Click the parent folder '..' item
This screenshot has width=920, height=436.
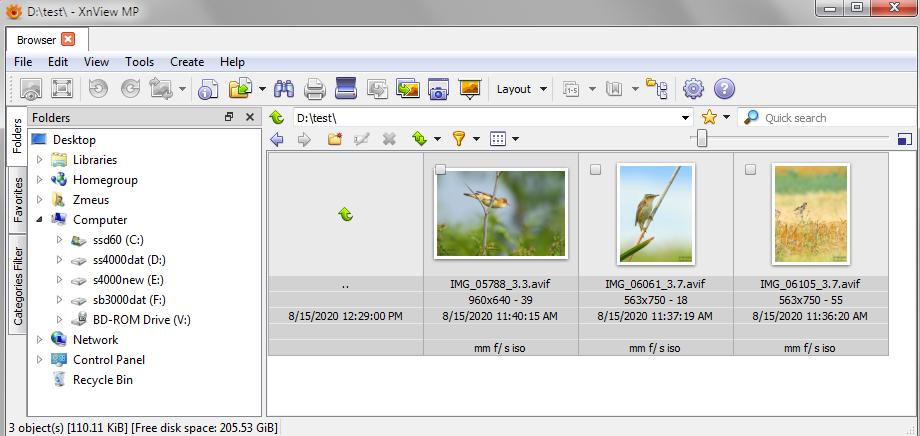[x=346, y=254]
